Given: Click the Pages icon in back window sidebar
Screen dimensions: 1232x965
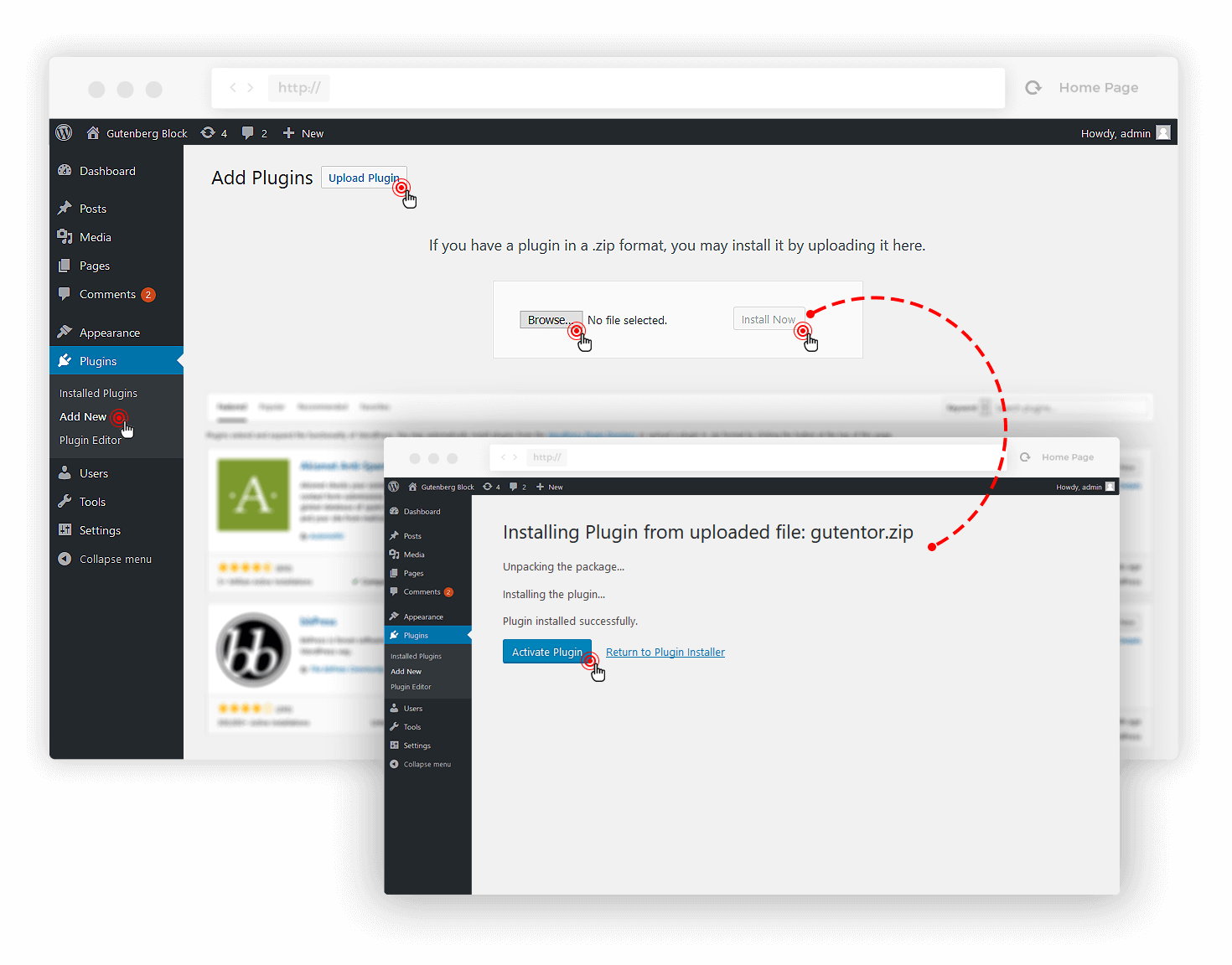Looking at the screenshot, I should [65, 265].
